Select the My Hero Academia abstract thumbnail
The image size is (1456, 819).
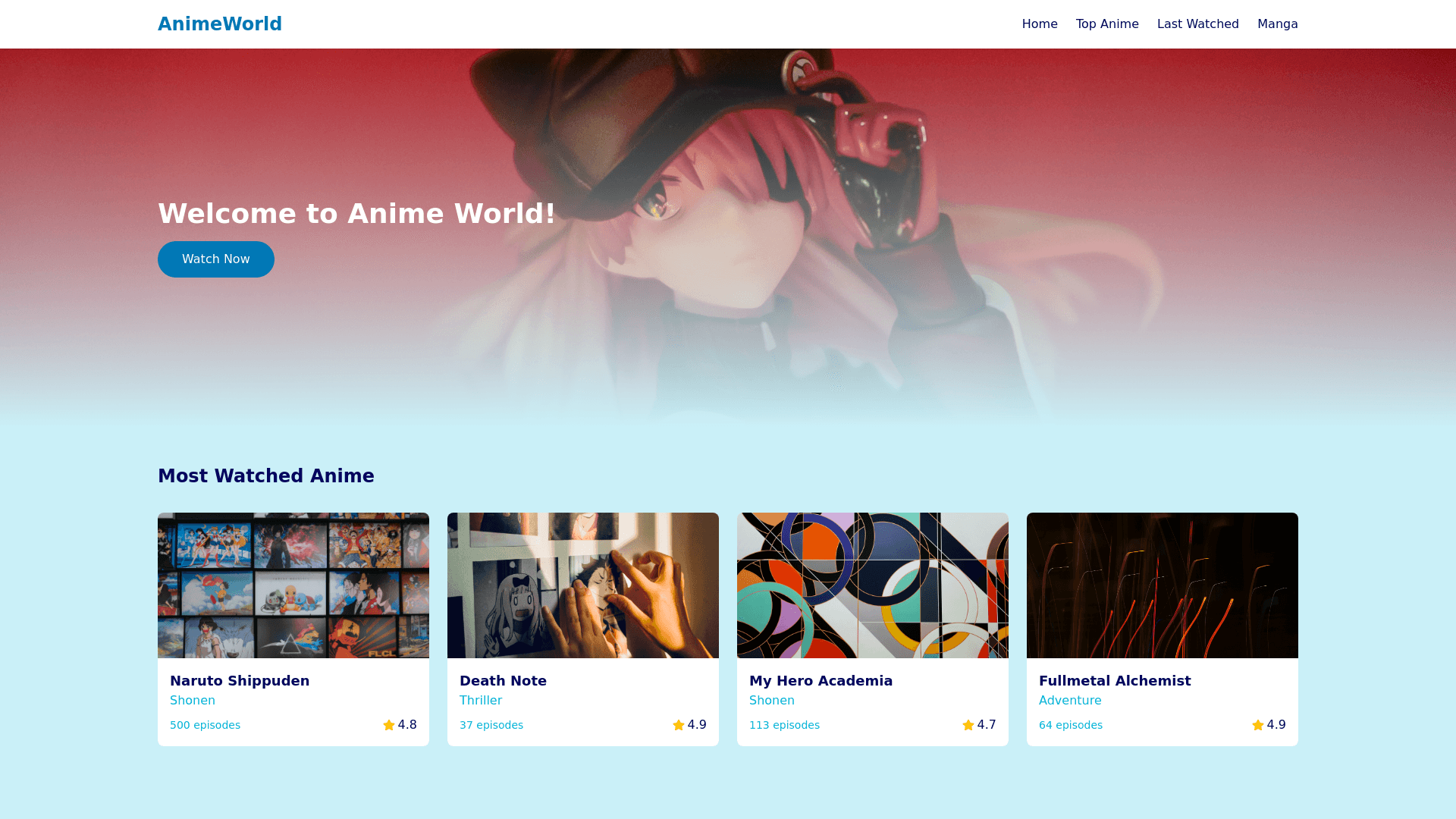873,585
